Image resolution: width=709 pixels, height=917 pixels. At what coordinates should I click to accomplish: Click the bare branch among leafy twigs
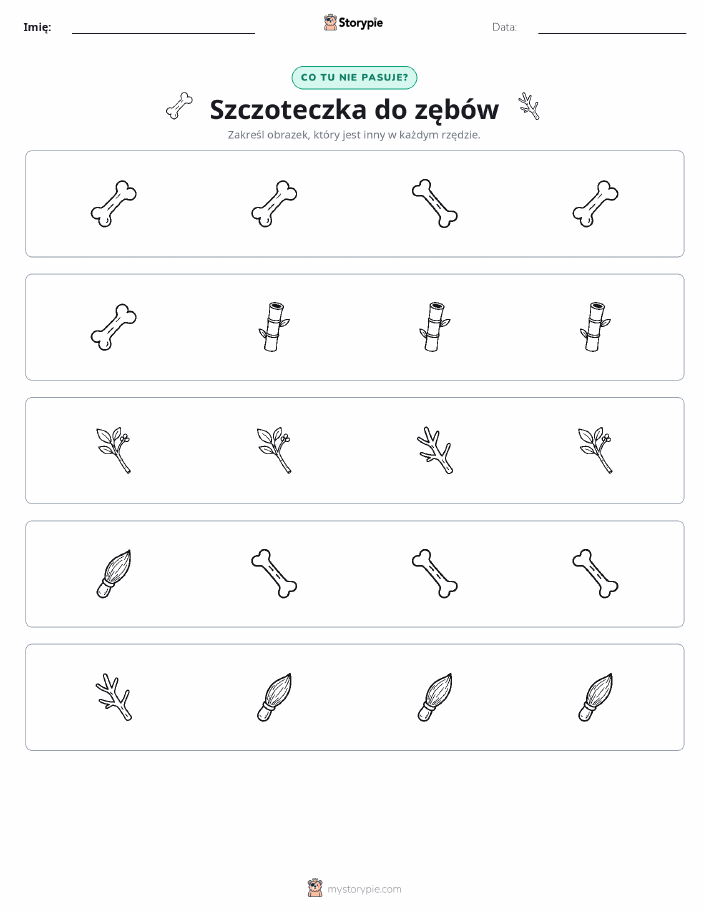[x=435, y=450]
